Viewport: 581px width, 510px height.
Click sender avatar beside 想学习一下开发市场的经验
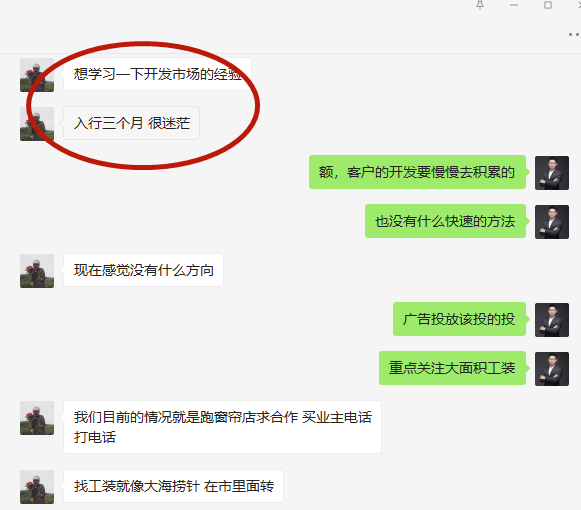pyautogui.click(x=37, y=75)
